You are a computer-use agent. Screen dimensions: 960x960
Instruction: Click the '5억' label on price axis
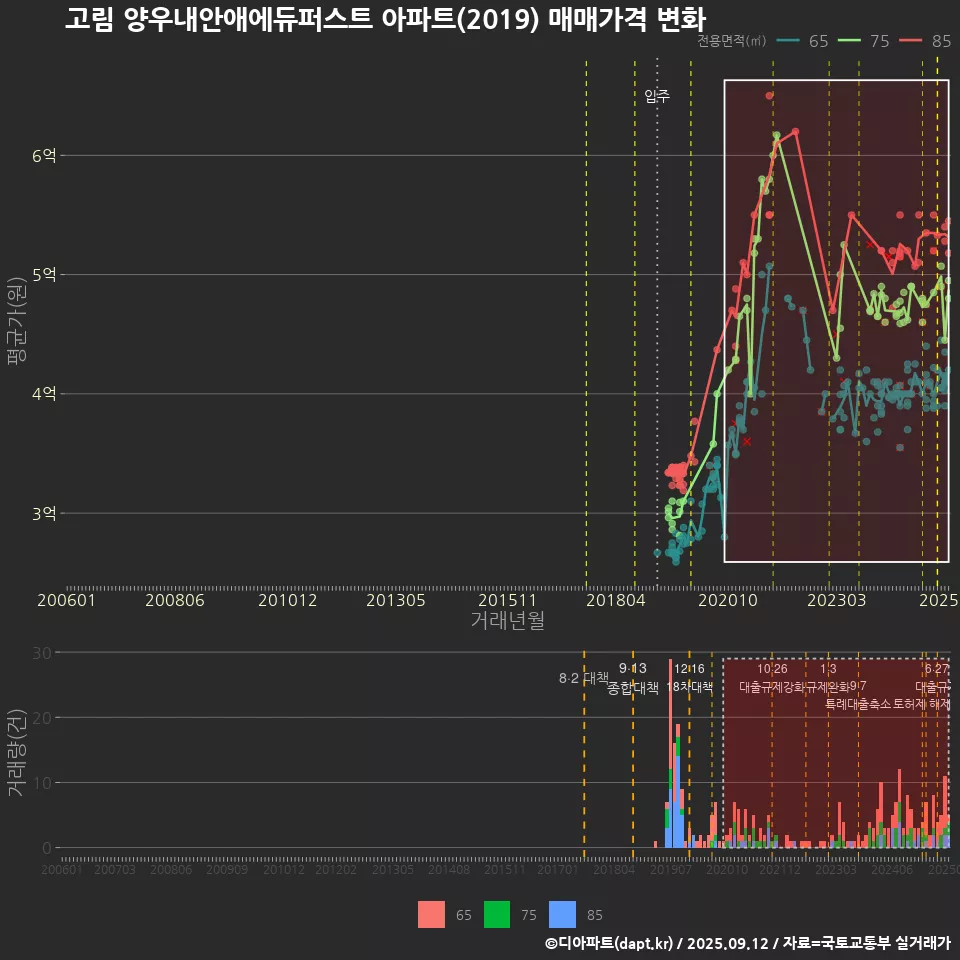pos(44,275)
